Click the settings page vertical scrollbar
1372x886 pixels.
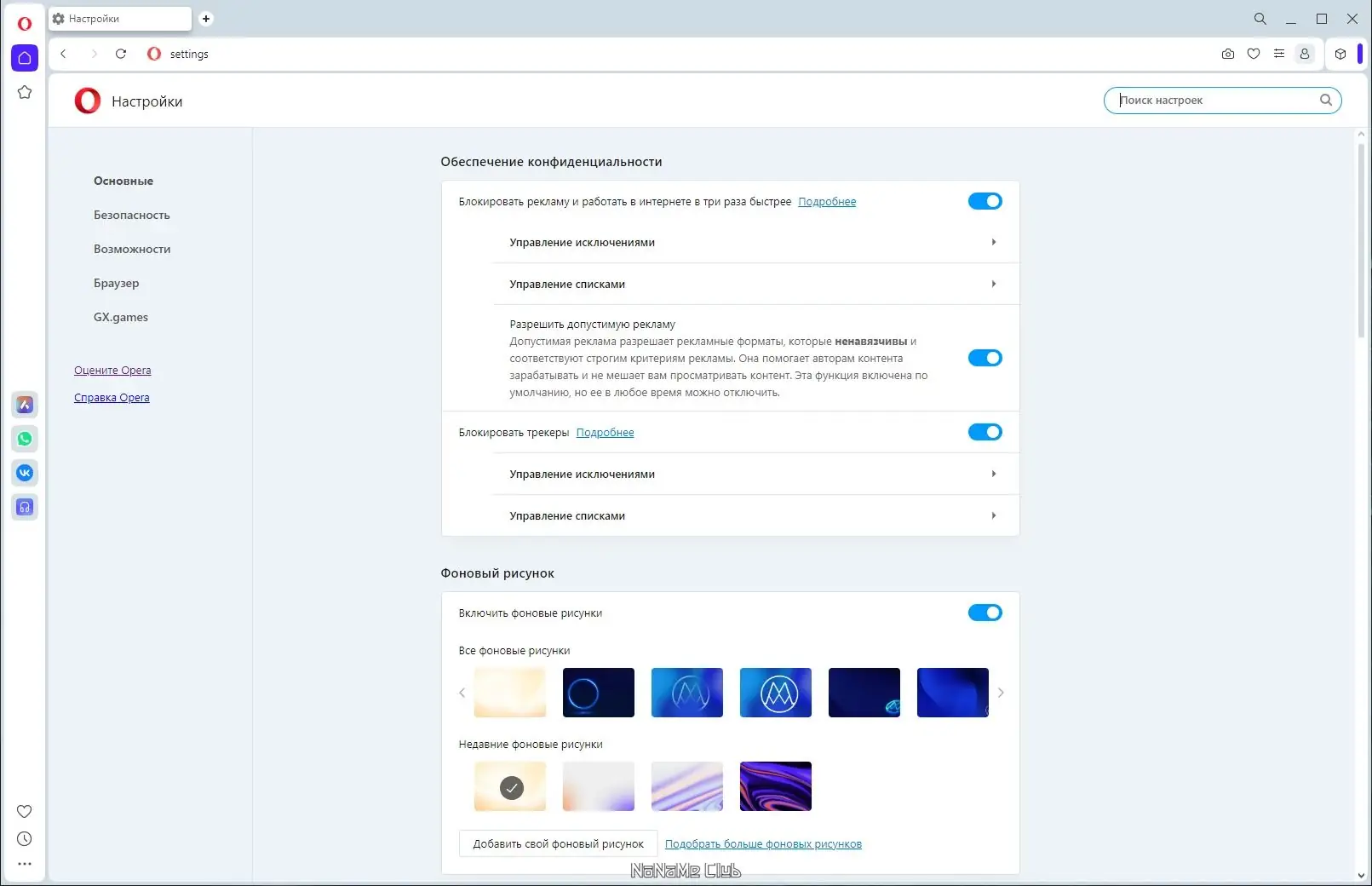coord(1361,240)
